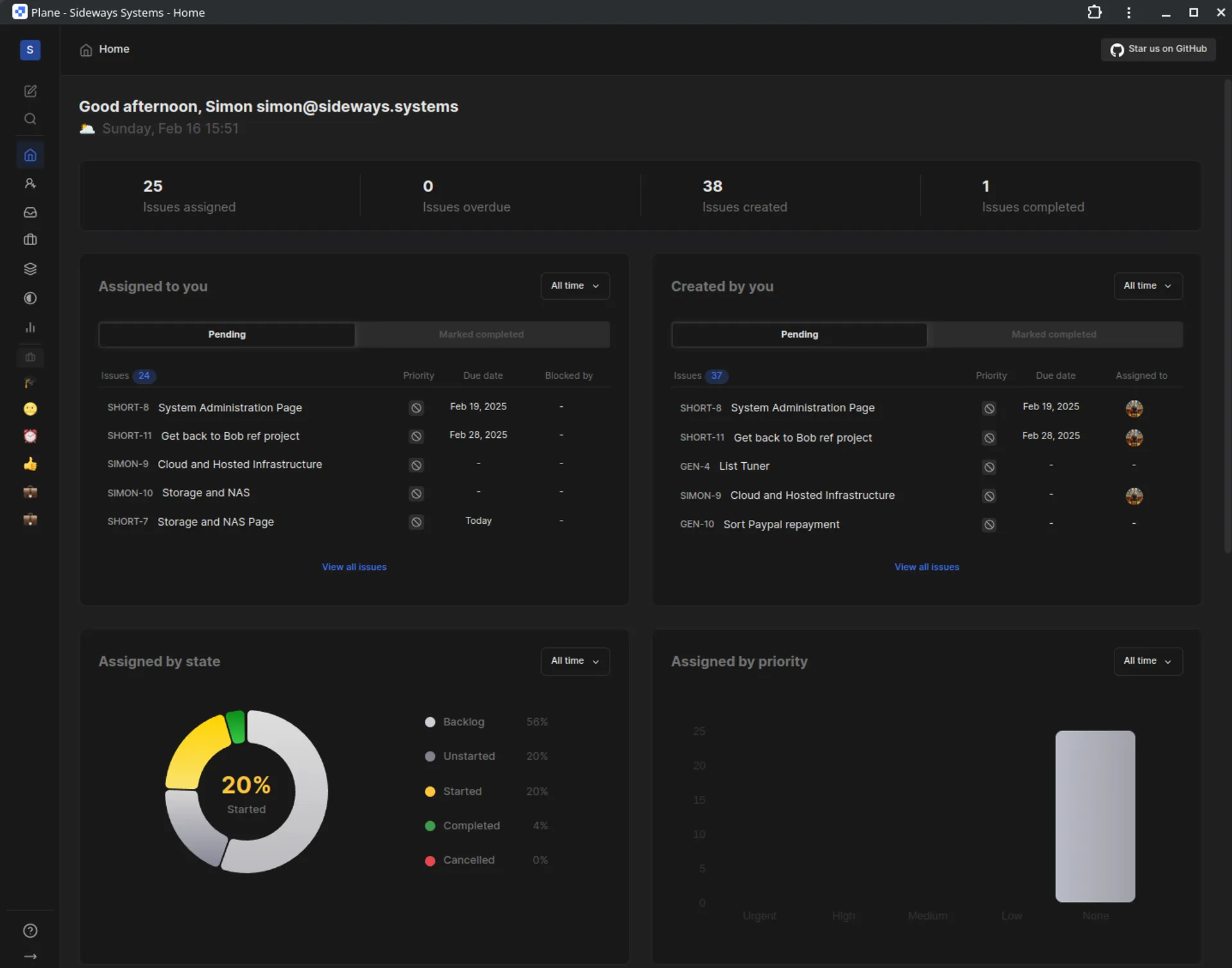
Task: Click Star us on GitHub button
Action: [x=1158, y=49]
